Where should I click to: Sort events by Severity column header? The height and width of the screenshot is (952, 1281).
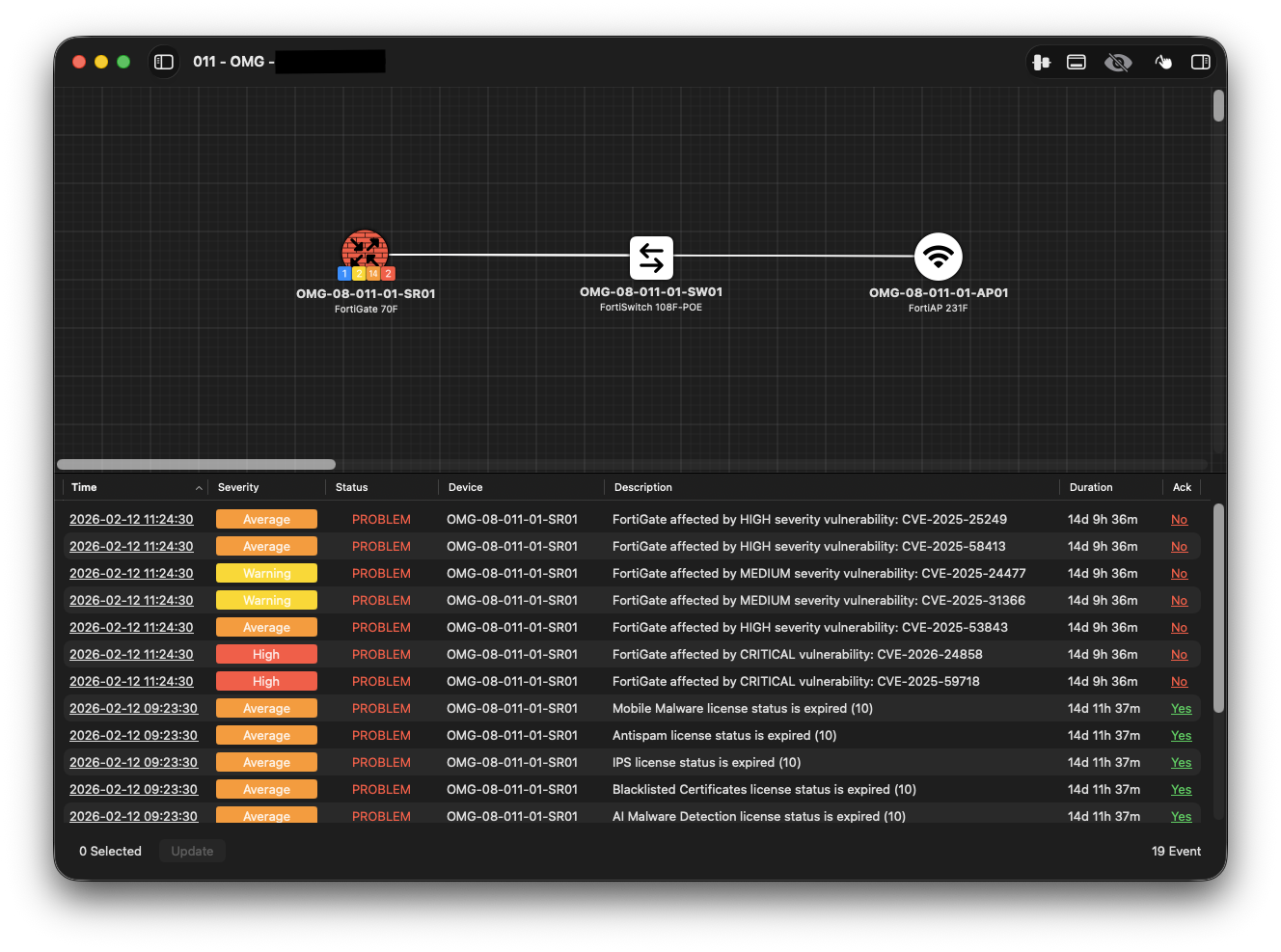click(238, 488)
